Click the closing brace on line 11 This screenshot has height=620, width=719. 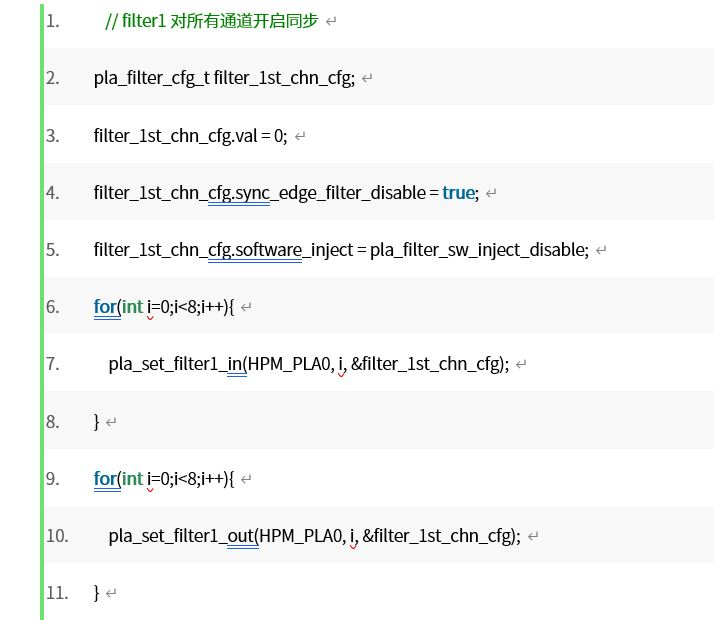97,593
